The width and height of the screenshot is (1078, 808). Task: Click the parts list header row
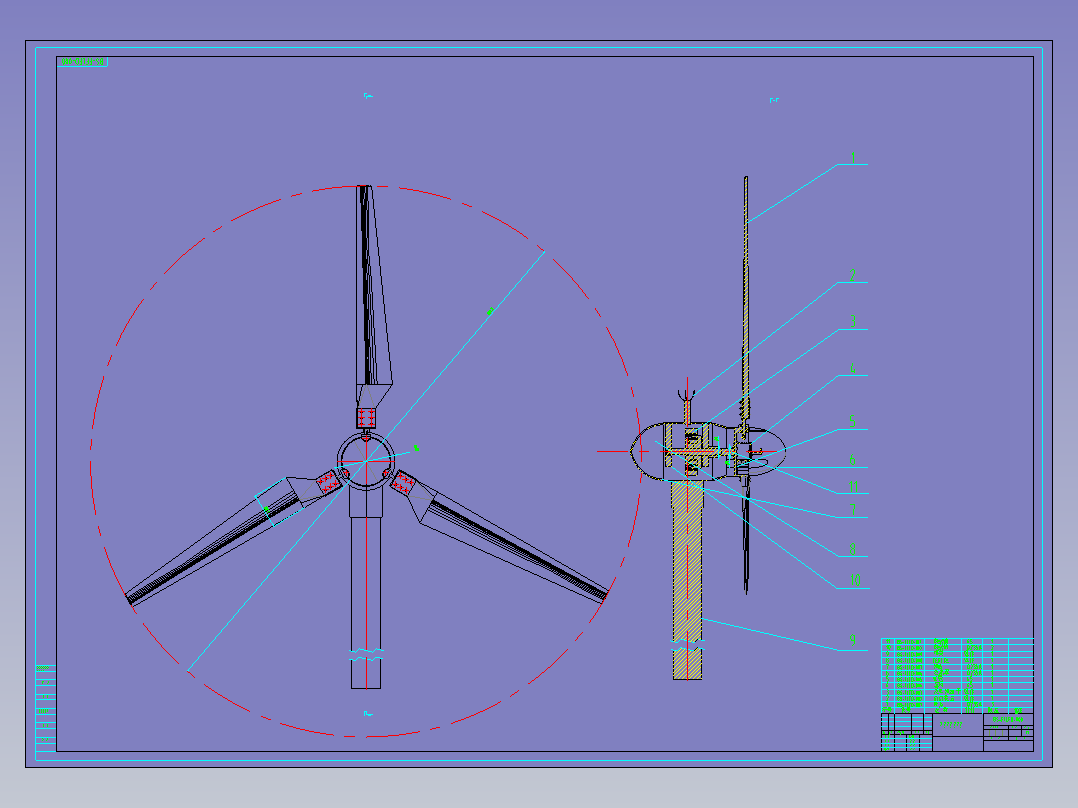[957, 710]
